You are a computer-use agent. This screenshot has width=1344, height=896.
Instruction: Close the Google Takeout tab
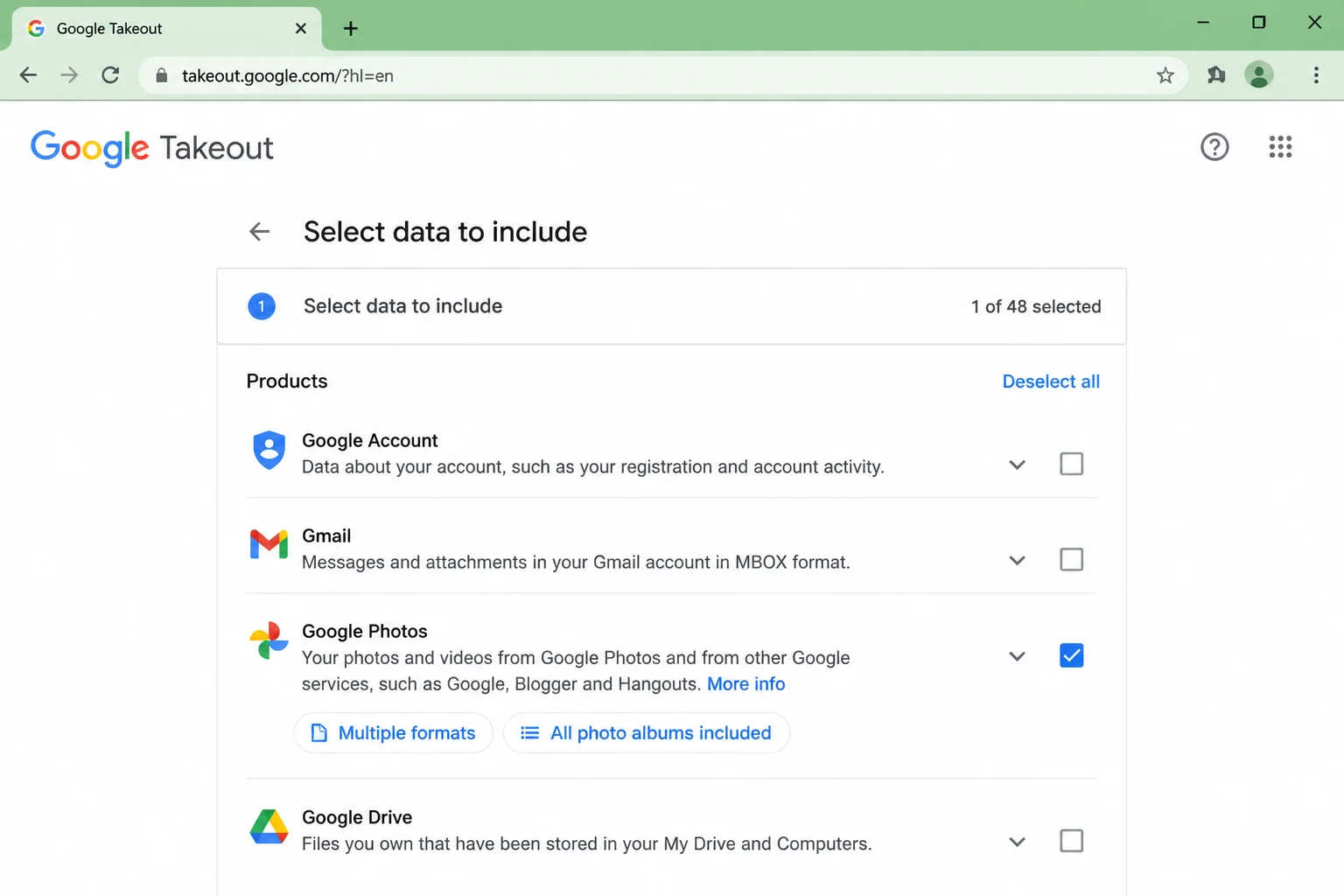pyautogui.click(x=300, y=29)
